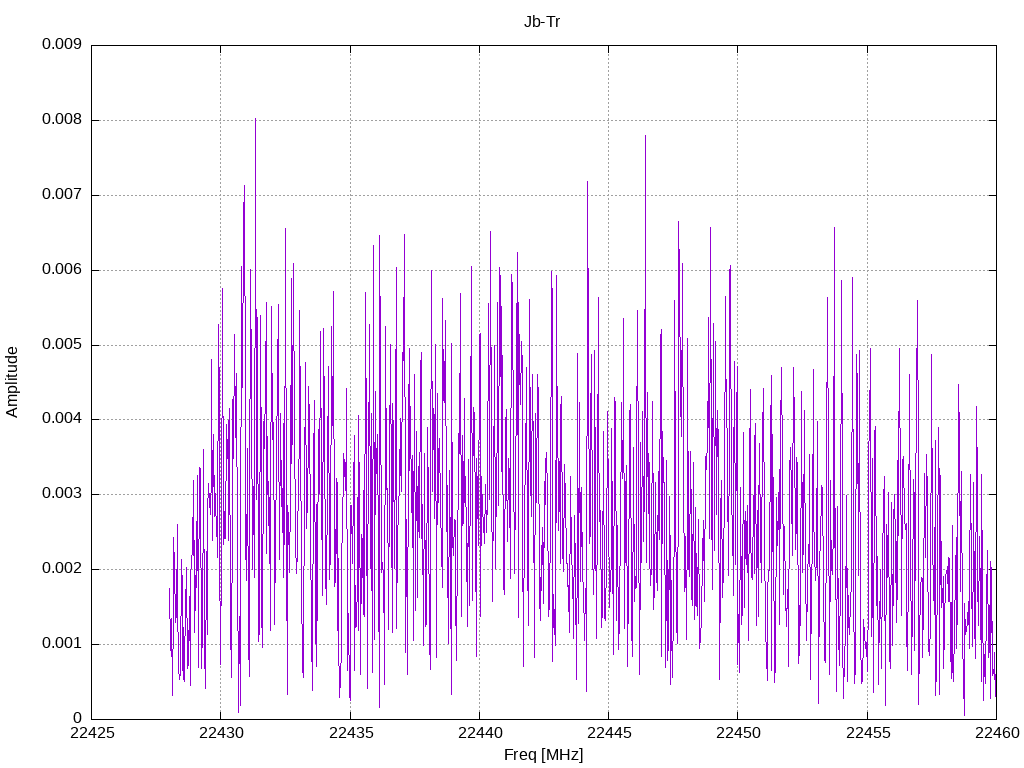This screenshot has height=768, width=1024.
Task: Click the 22435 frequency tick label
Action: pyautogui.click(x=351, y=733)
